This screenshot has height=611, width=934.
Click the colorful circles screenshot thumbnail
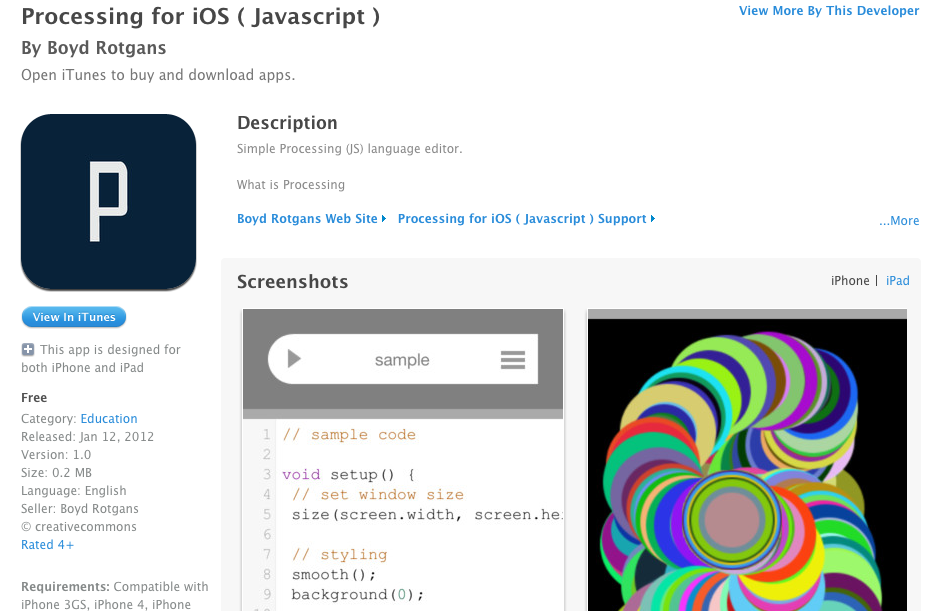coord(747,460)
